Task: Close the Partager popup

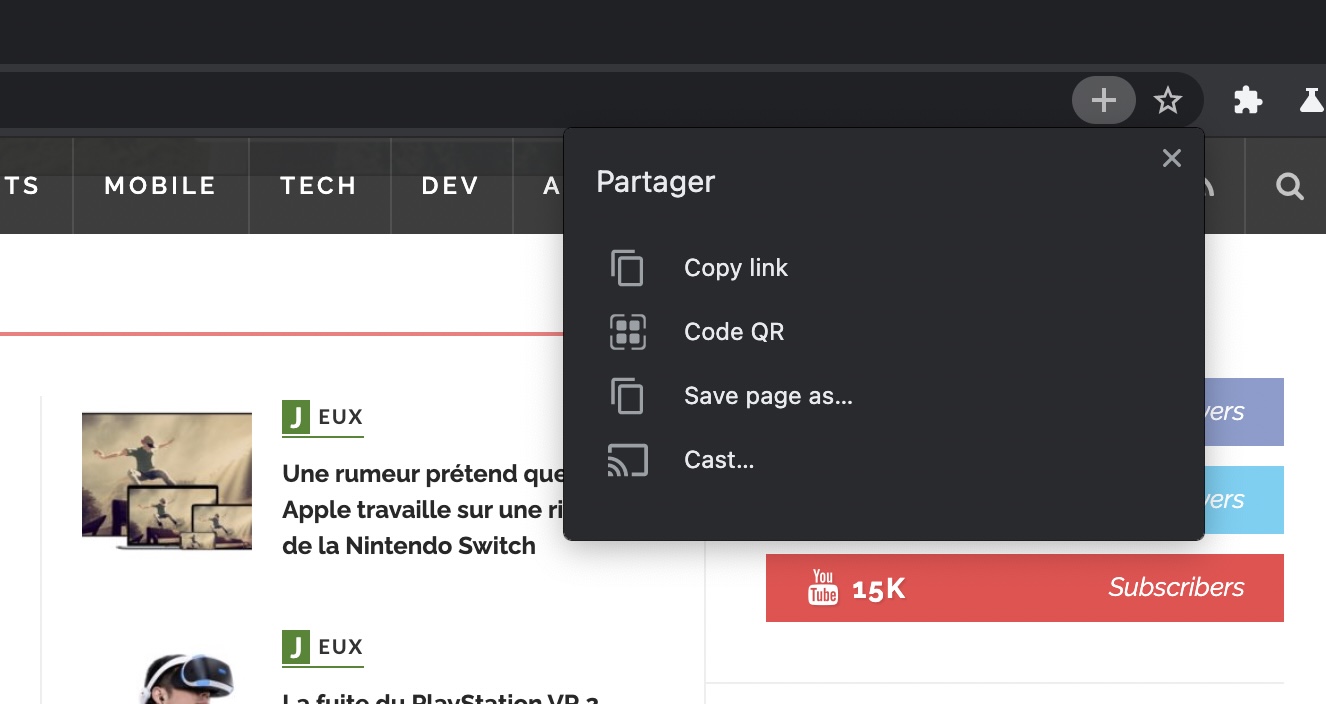Action: [x=1171, y=158]
